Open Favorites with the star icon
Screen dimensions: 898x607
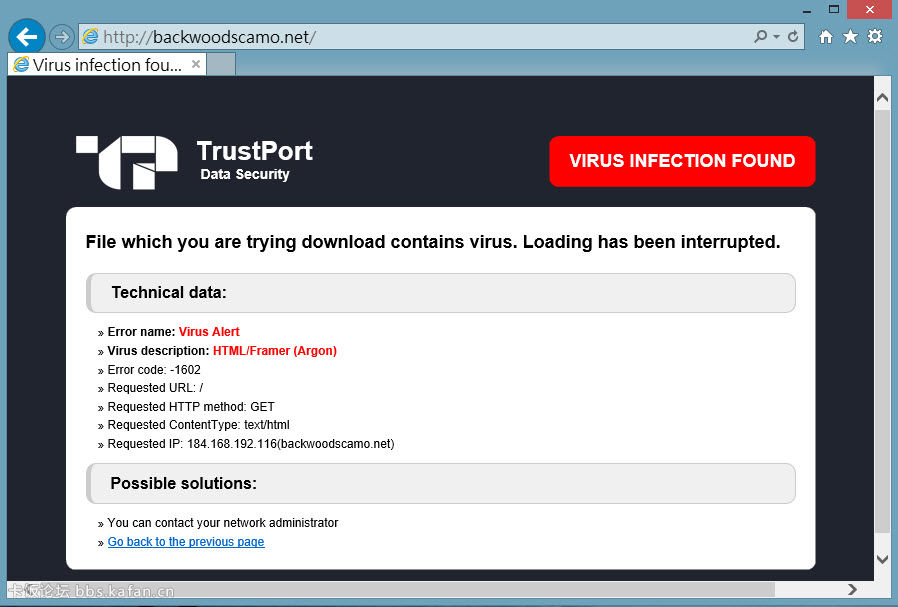(x=850, y=37)
